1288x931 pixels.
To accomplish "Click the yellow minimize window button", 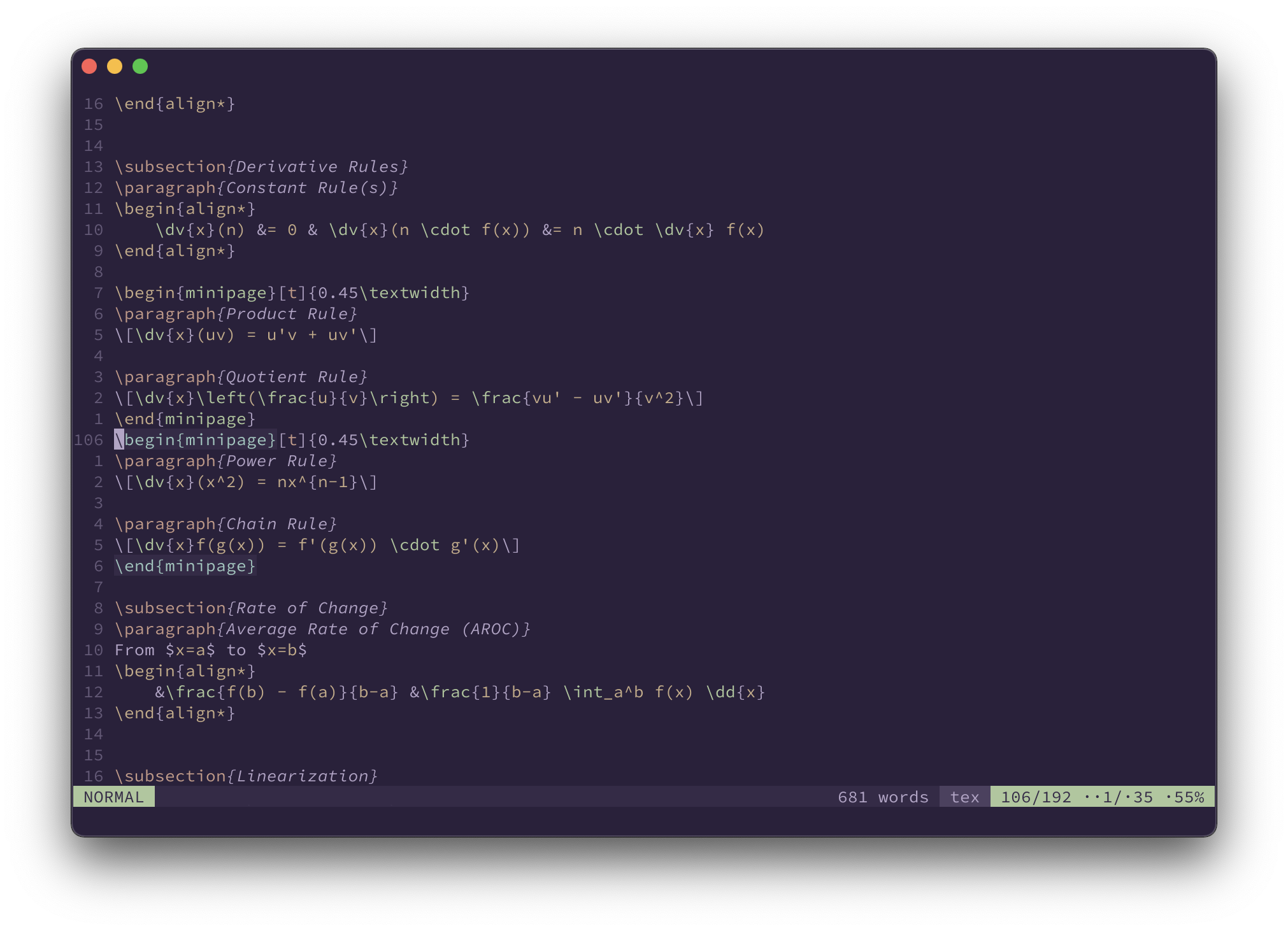I will pos(115,66).
